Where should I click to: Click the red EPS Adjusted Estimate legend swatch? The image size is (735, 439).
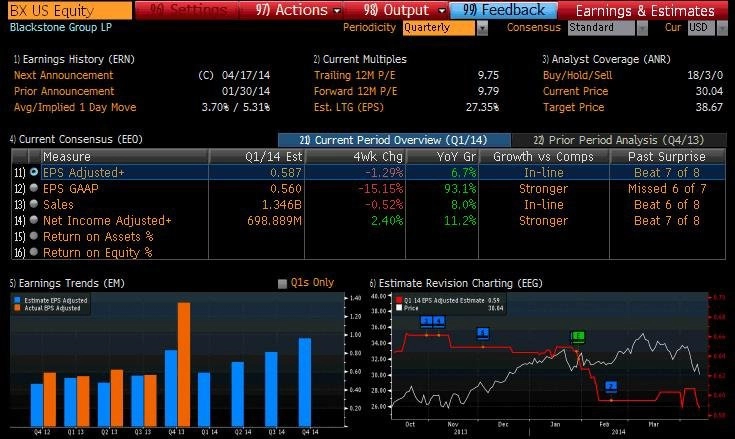click(399, 300)
